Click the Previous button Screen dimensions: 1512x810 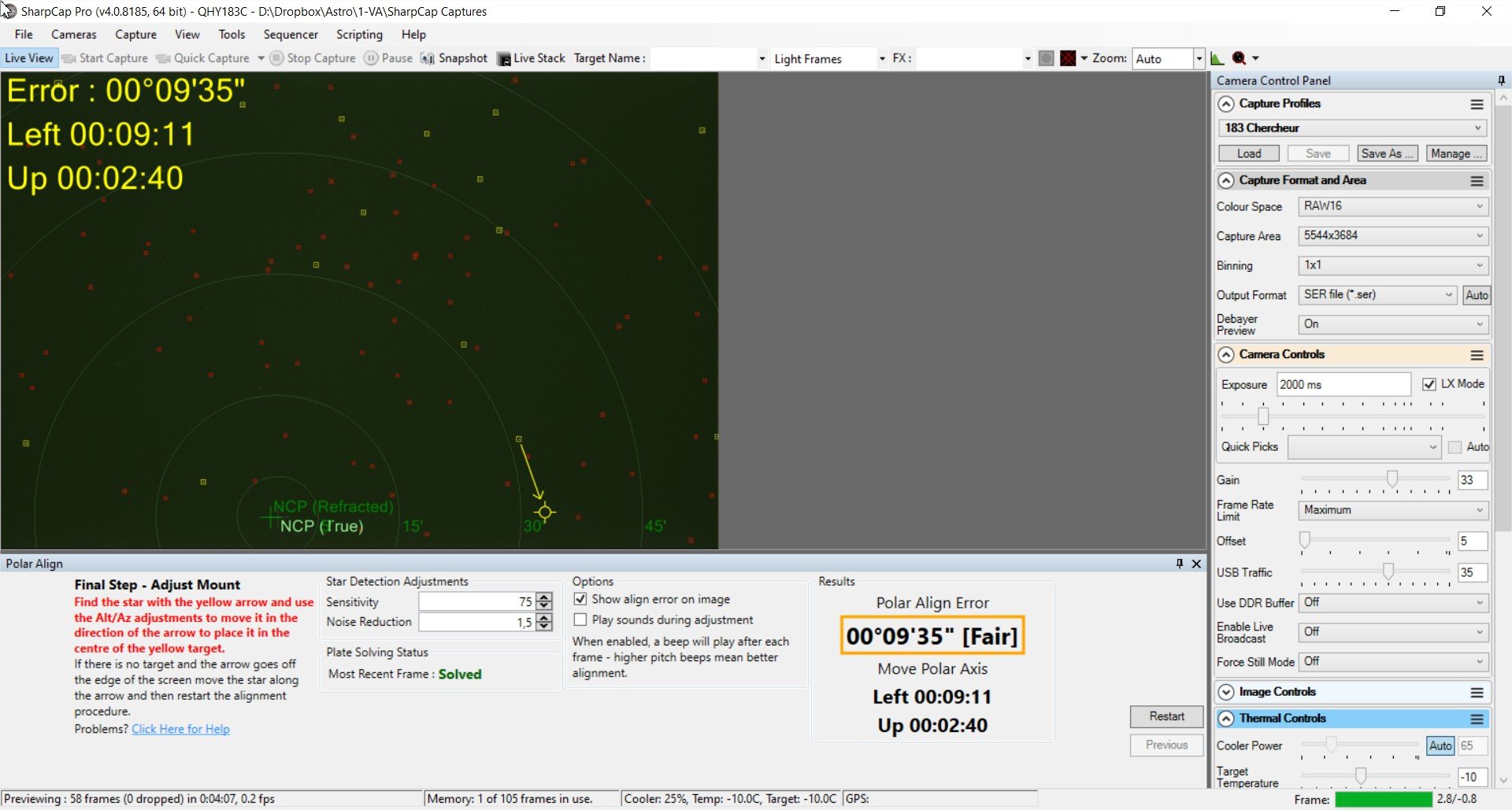click(1166, 745)
